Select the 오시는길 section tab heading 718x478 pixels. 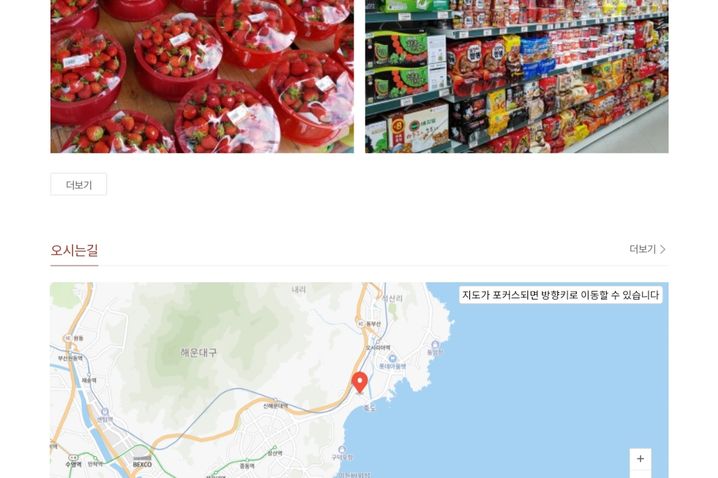coord(74,250)
